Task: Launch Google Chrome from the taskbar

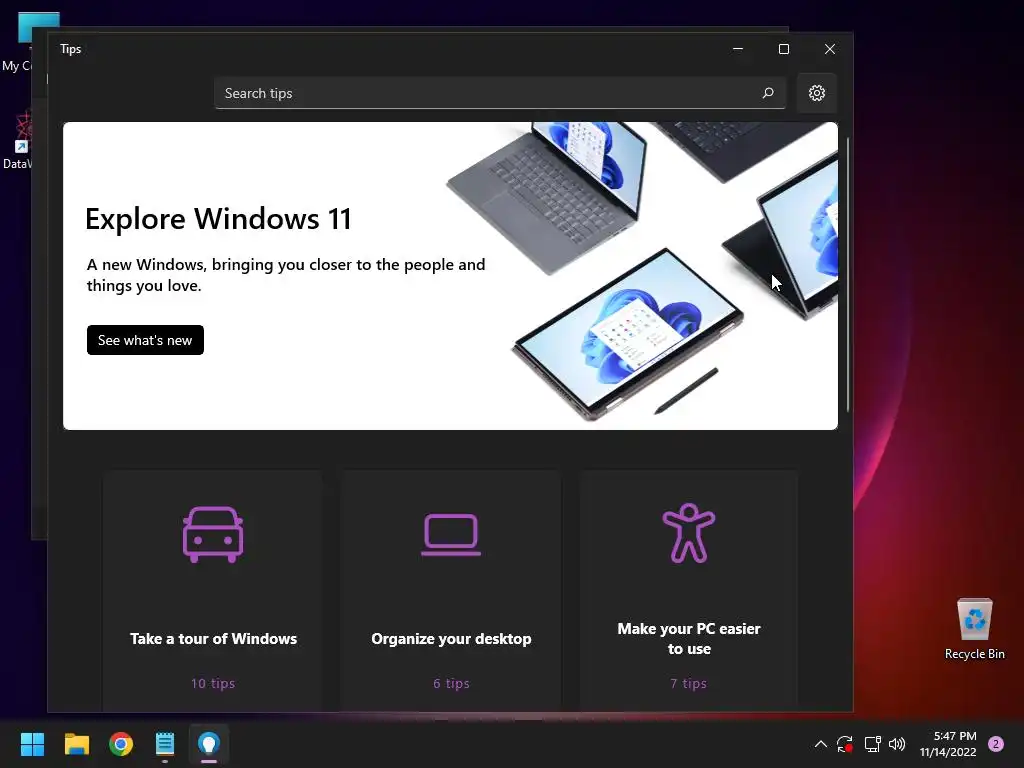Action: 121,744
